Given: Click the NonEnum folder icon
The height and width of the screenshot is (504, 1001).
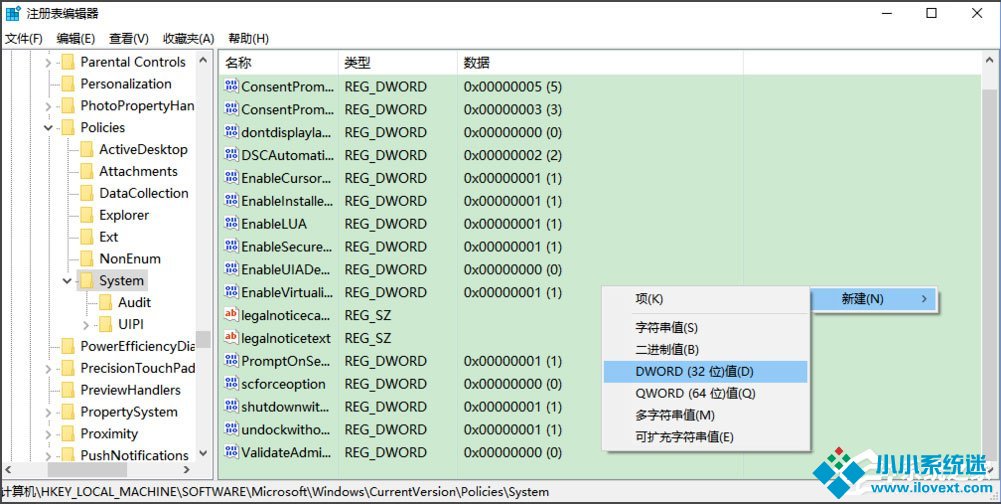Looking at the screenshot, I should point(87,259).
